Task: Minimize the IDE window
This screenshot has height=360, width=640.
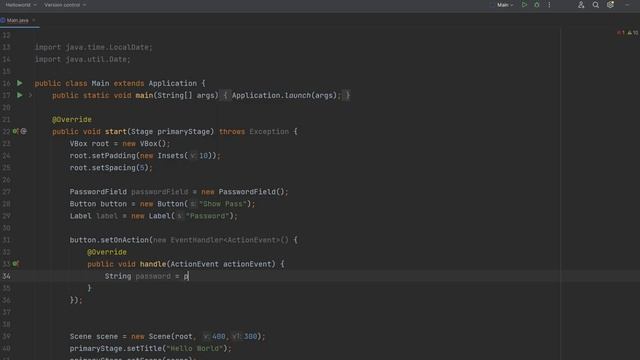Action: (627, 5)
